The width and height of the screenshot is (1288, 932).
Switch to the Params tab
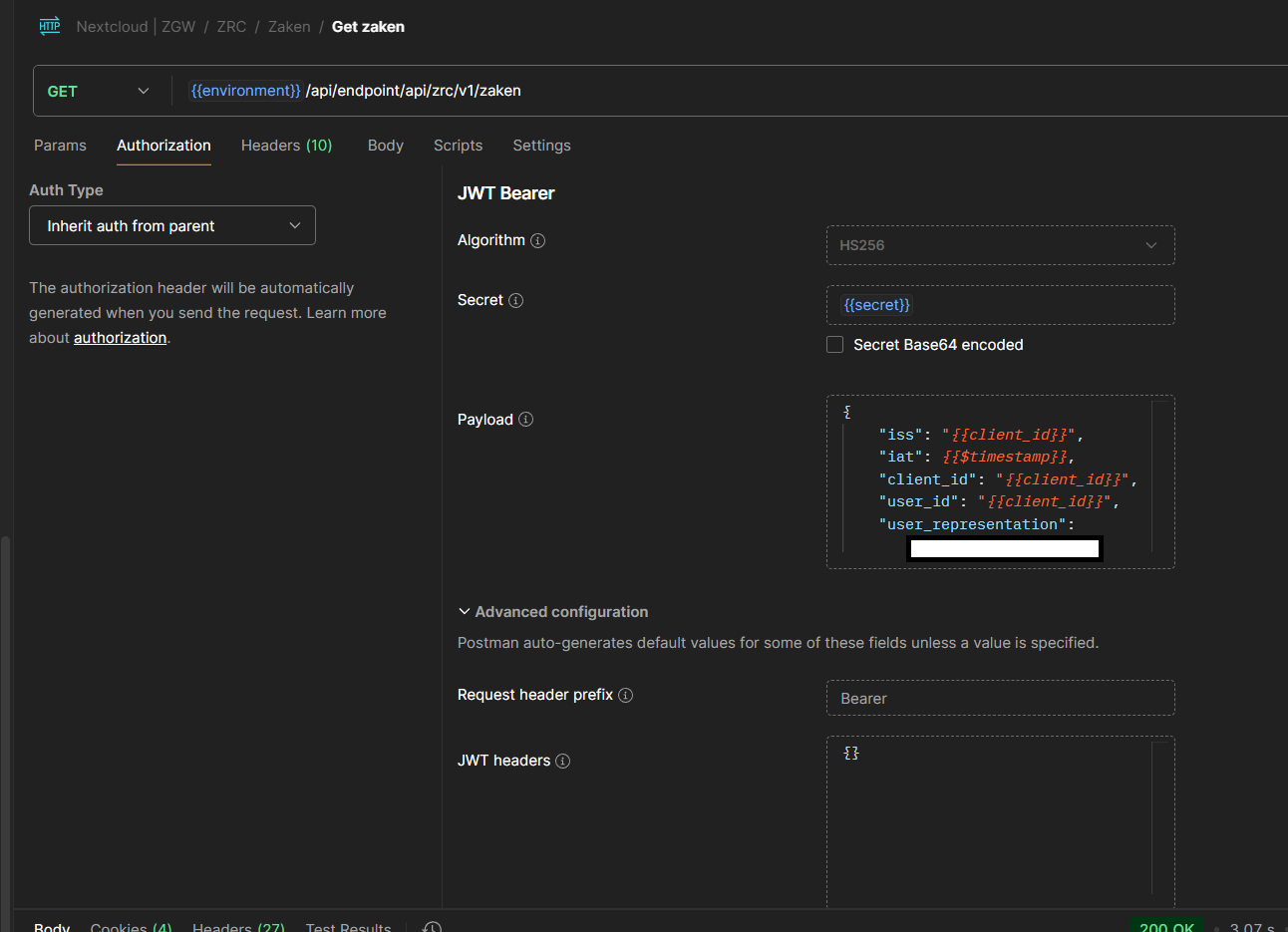60,146
